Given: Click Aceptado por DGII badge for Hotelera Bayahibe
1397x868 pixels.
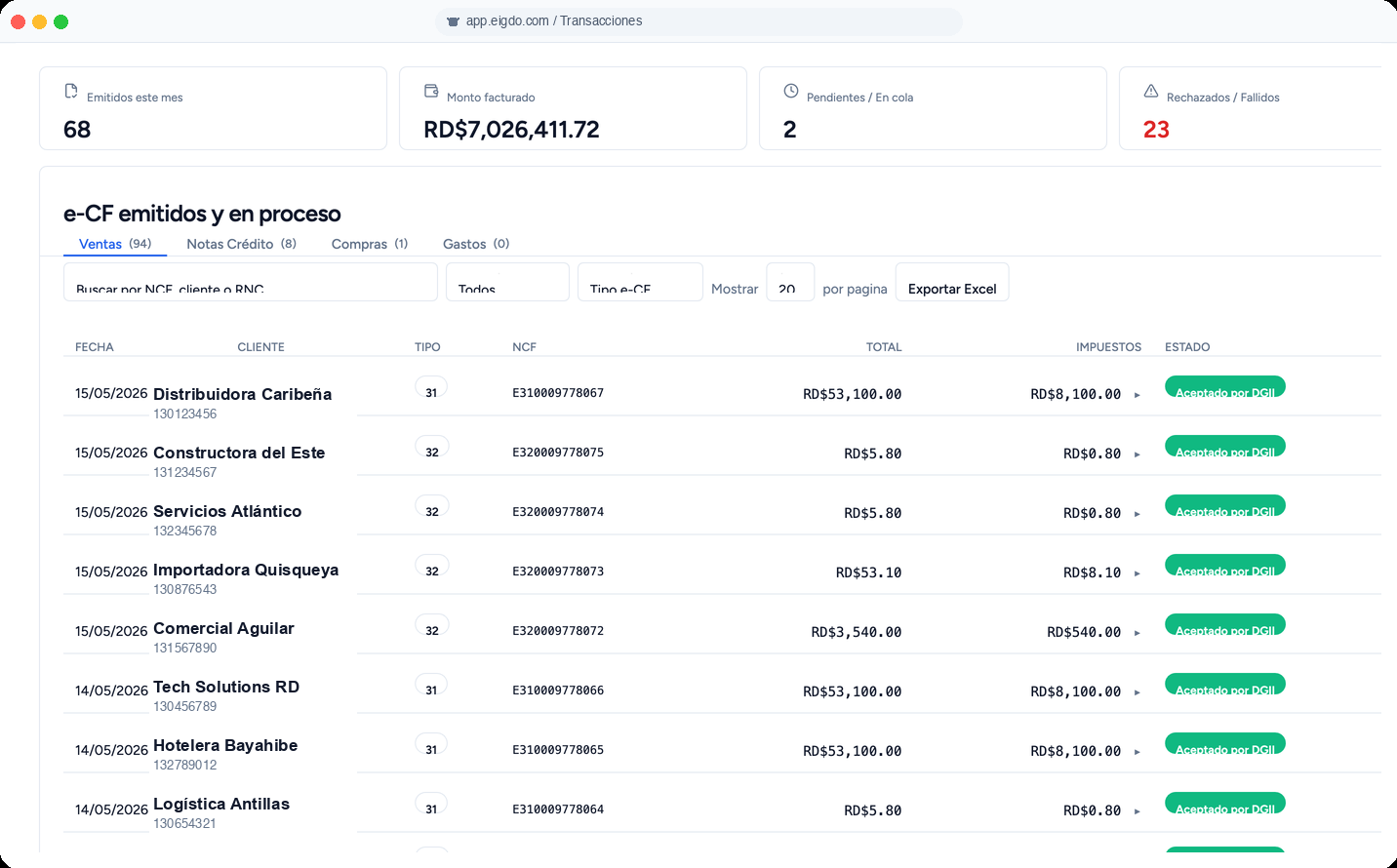Looking at the screenshot, I should pyautogui.click(x=1225, y=743).
